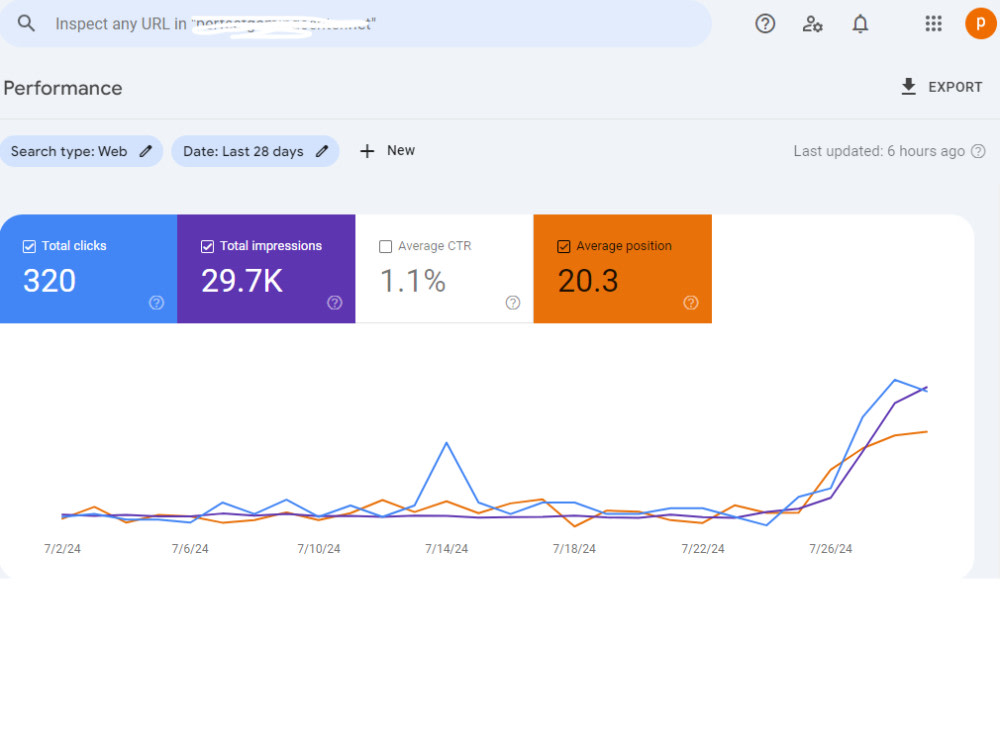Click pencil icon on Search type chip
The height and width of the screenshot is (750, 1000).
(145, 151)
